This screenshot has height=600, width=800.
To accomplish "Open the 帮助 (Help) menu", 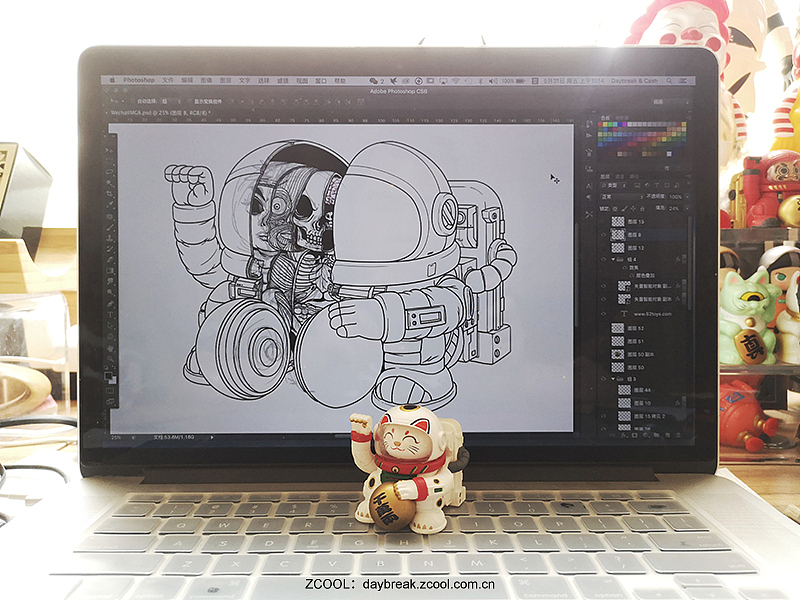I will [340, 81].
